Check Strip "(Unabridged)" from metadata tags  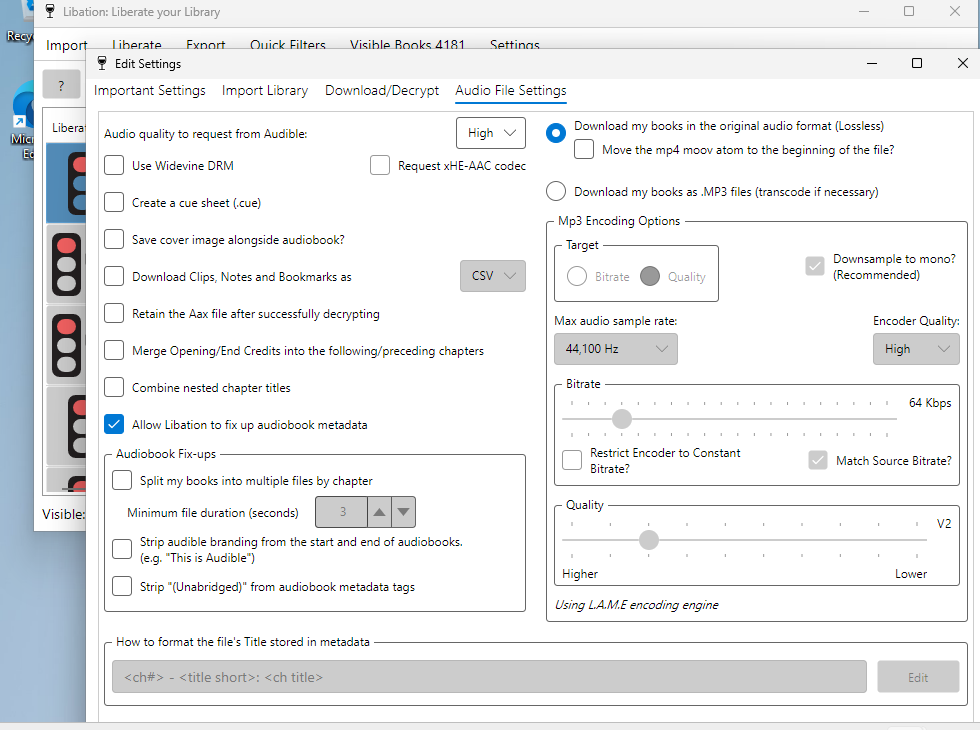(122, 586)
